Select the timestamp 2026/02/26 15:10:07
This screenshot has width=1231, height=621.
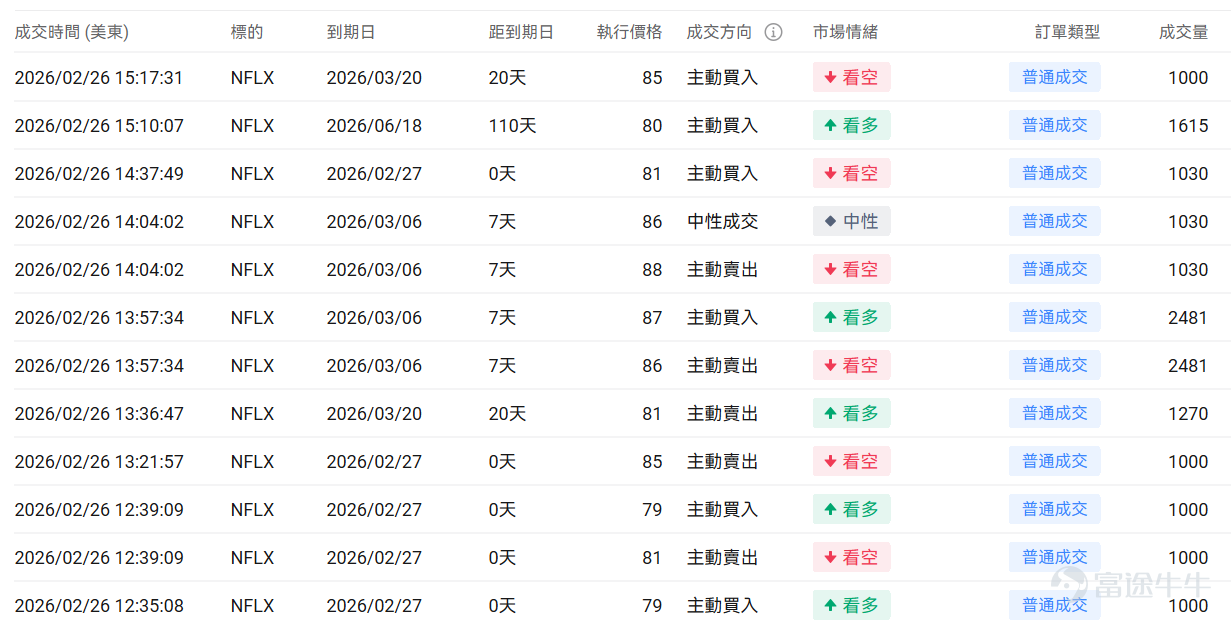[x=99, y=126]
